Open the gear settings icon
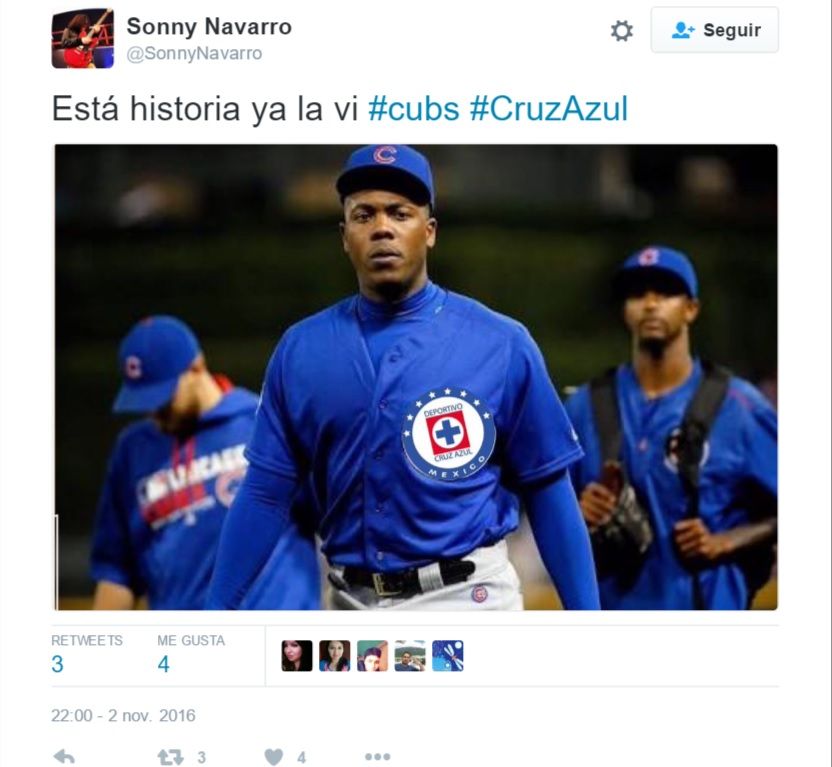The image size is (832, 767). pos(621,31)
